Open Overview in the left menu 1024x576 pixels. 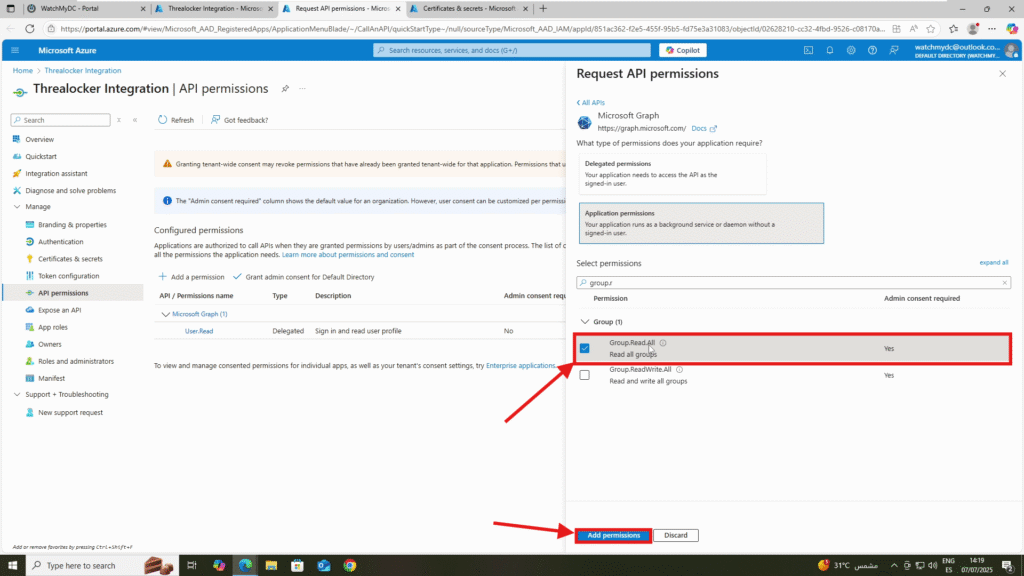[x=39, y=139]
